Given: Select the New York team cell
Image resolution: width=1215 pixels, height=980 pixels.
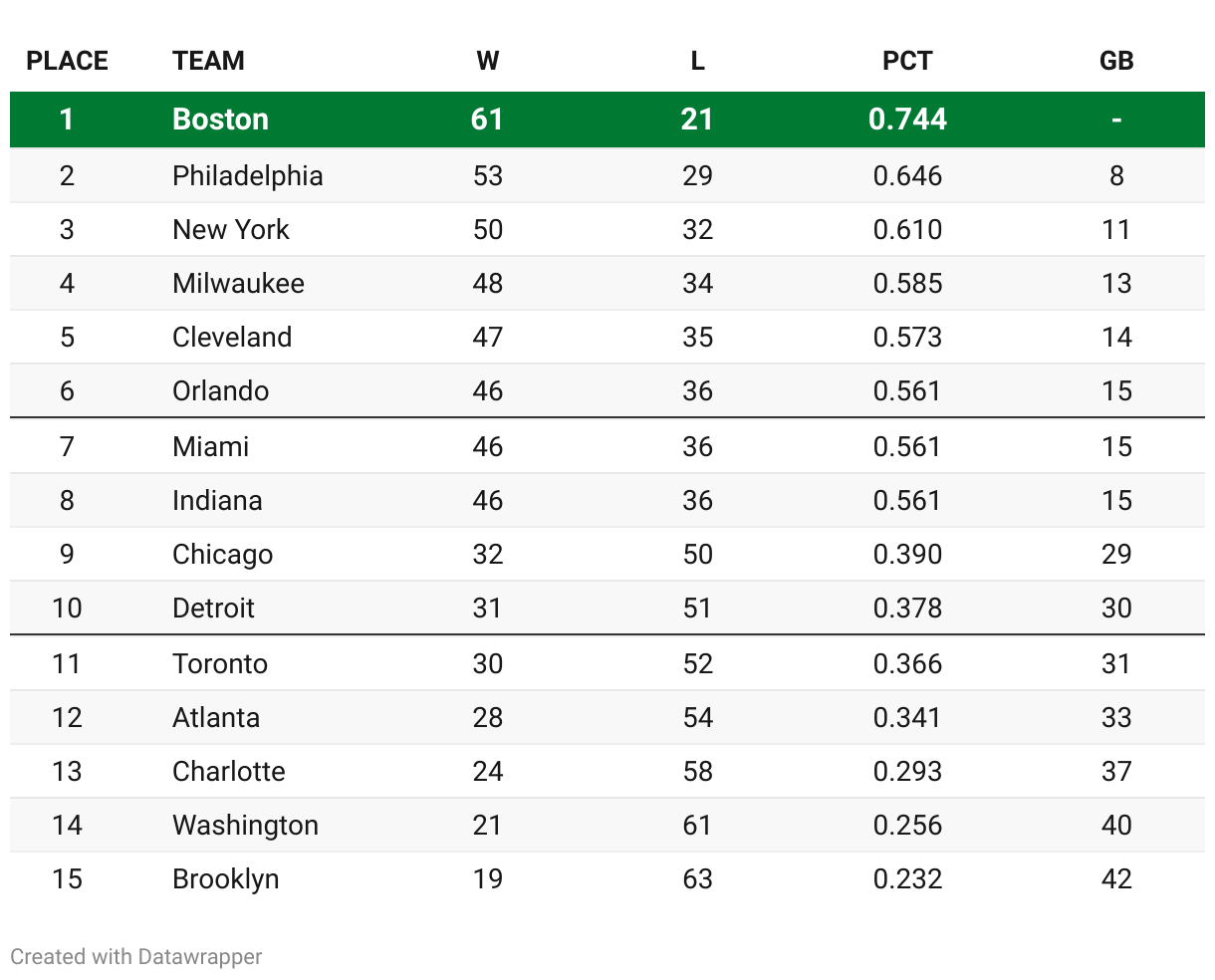Looking at the screenshot, I should [x=230, y=230].
